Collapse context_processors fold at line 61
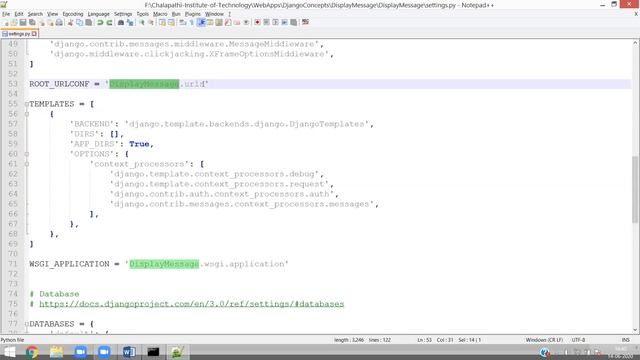Screen dimensions: 640x360 coord(27,164)
